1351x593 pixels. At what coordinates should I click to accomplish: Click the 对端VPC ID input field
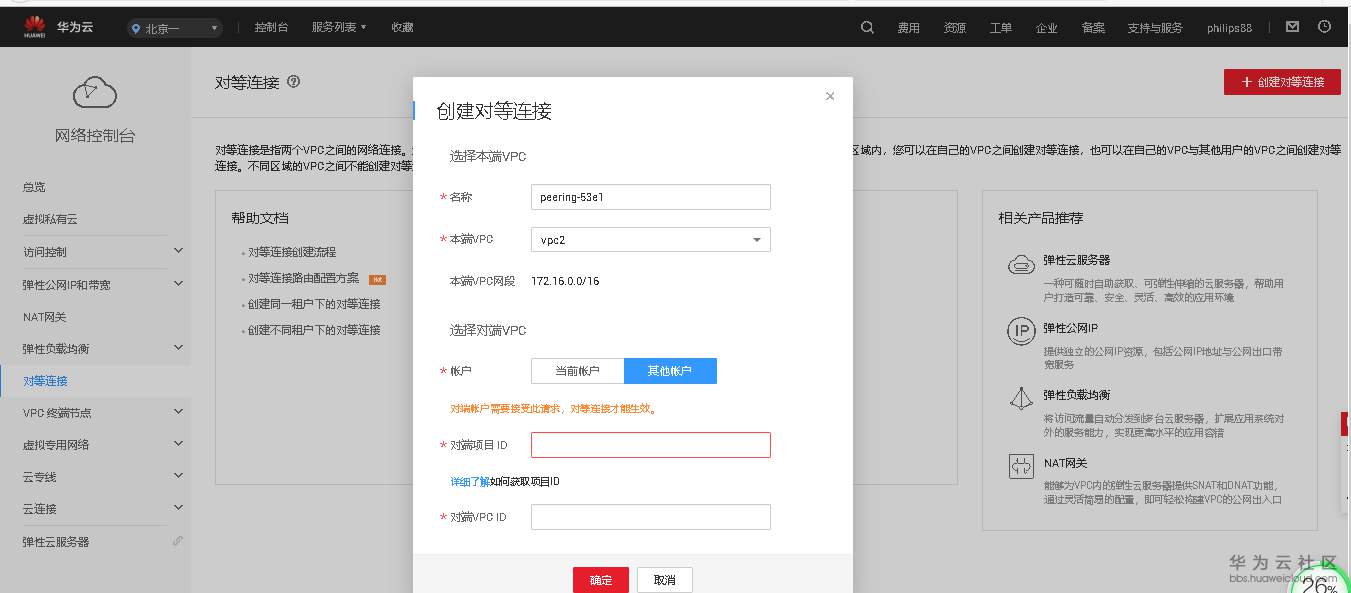coord(650,516)
